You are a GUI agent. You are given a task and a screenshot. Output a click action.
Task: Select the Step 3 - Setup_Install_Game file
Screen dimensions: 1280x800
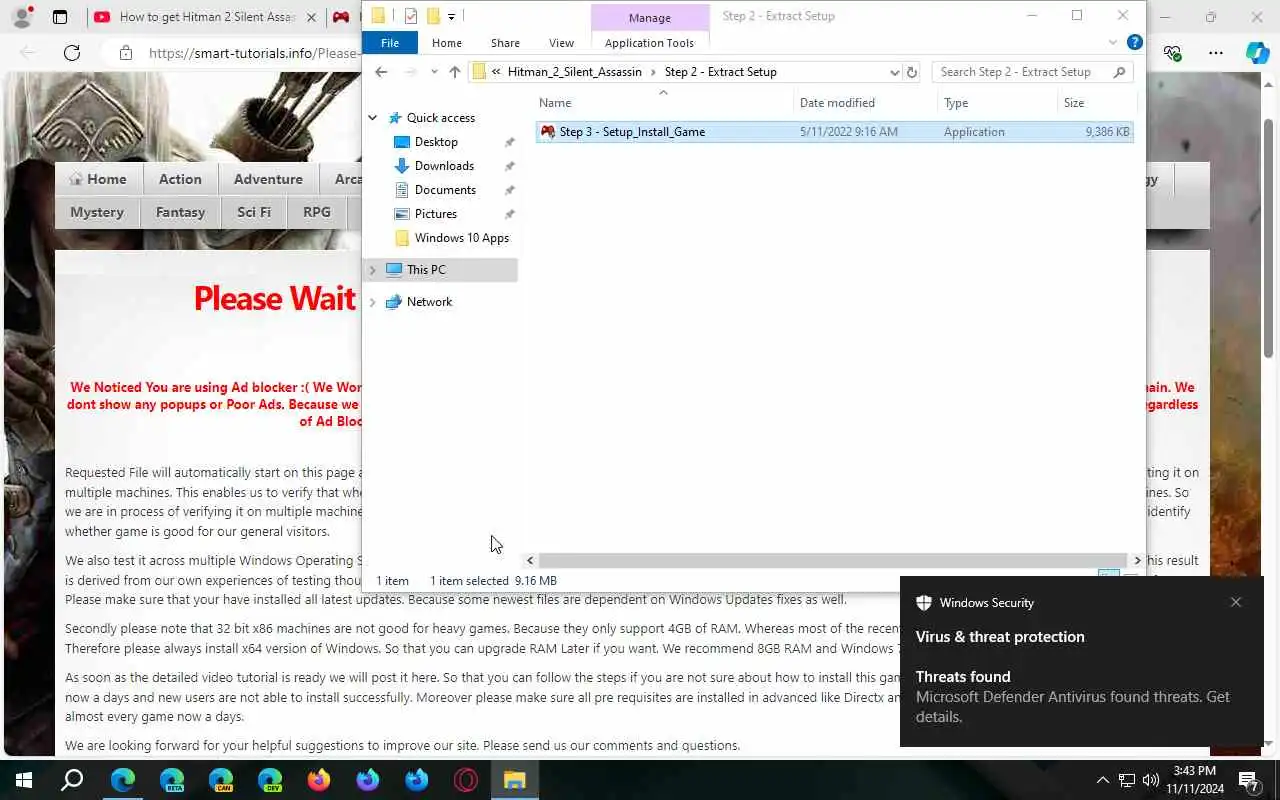click(835, 132)
